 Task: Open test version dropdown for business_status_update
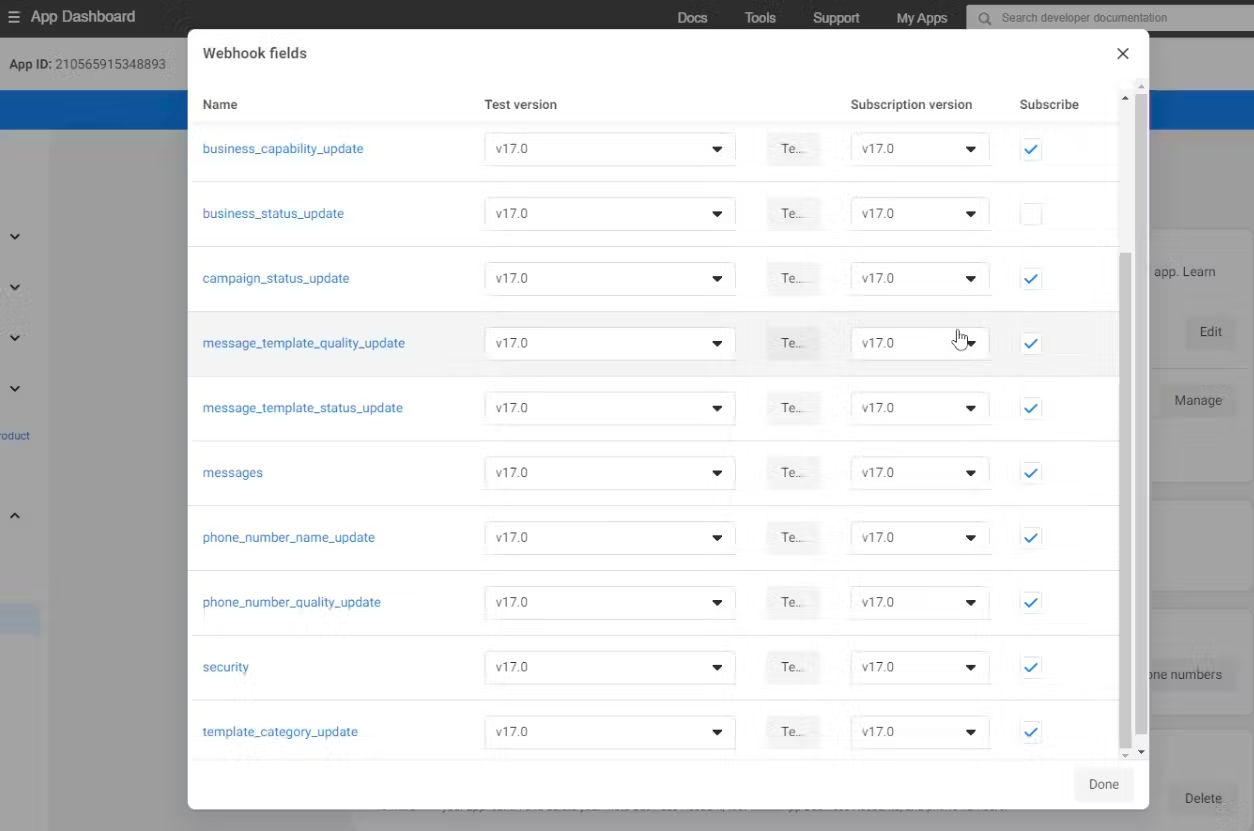(x=610, y=214)
